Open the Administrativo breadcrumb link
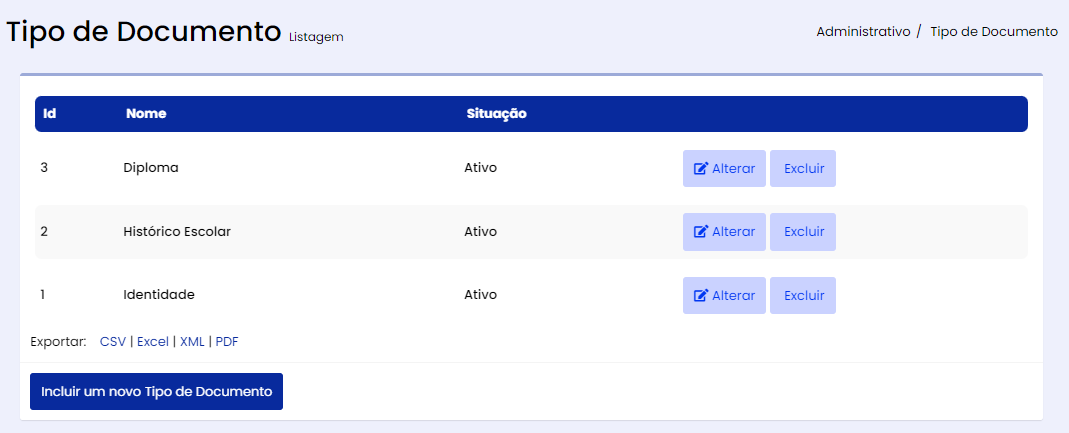 (x=863, y=32)
